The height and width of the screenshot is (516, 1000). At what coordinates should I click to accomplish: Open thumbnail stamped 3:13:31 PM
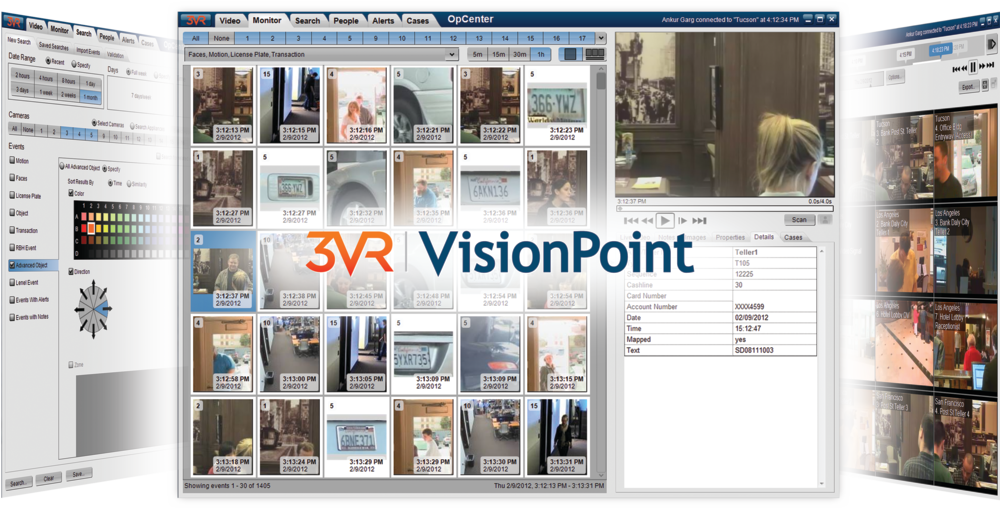557,436
